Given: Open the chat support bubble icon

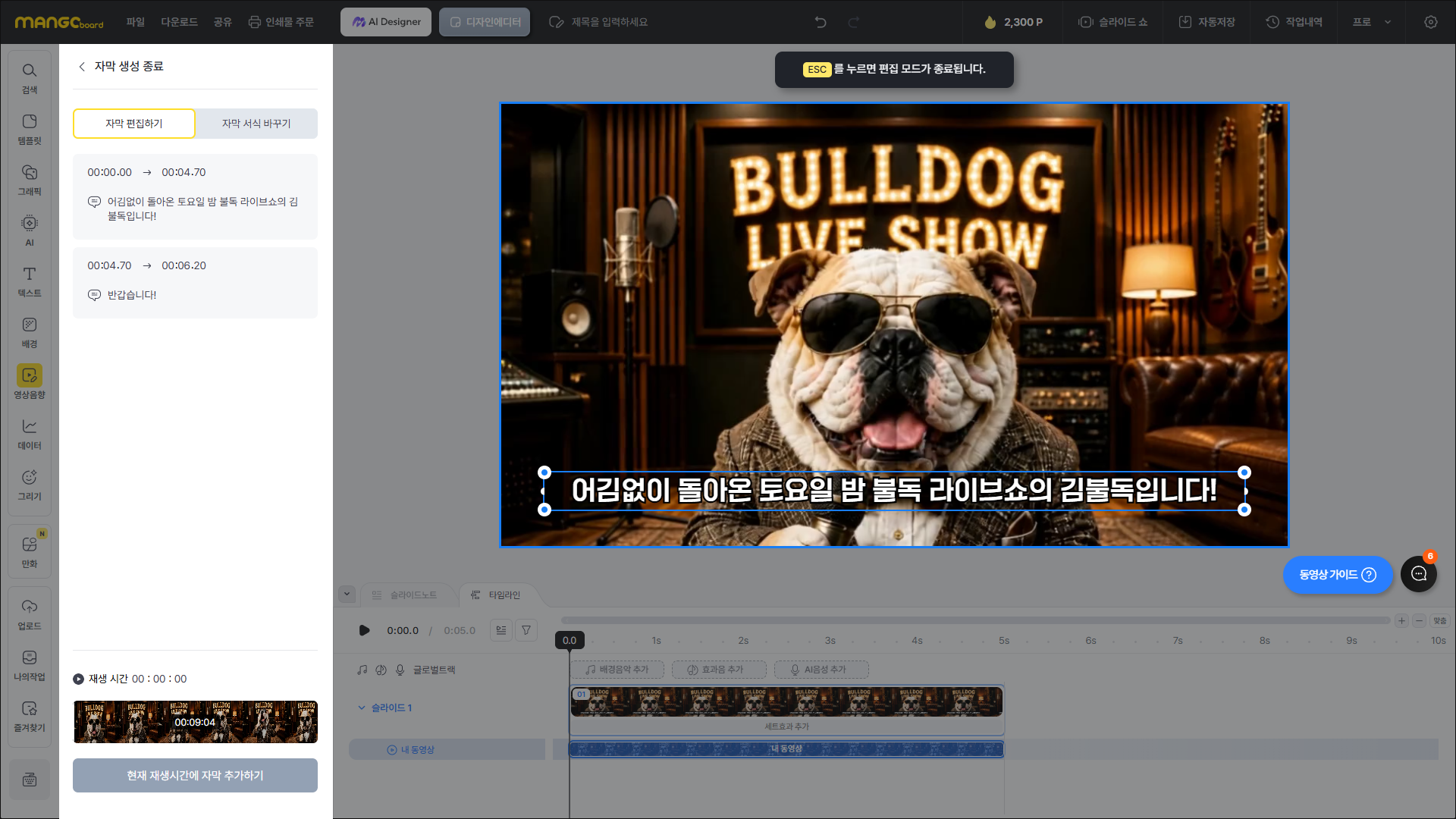Looking at the screenshot, I should (x=1418, y=574).
